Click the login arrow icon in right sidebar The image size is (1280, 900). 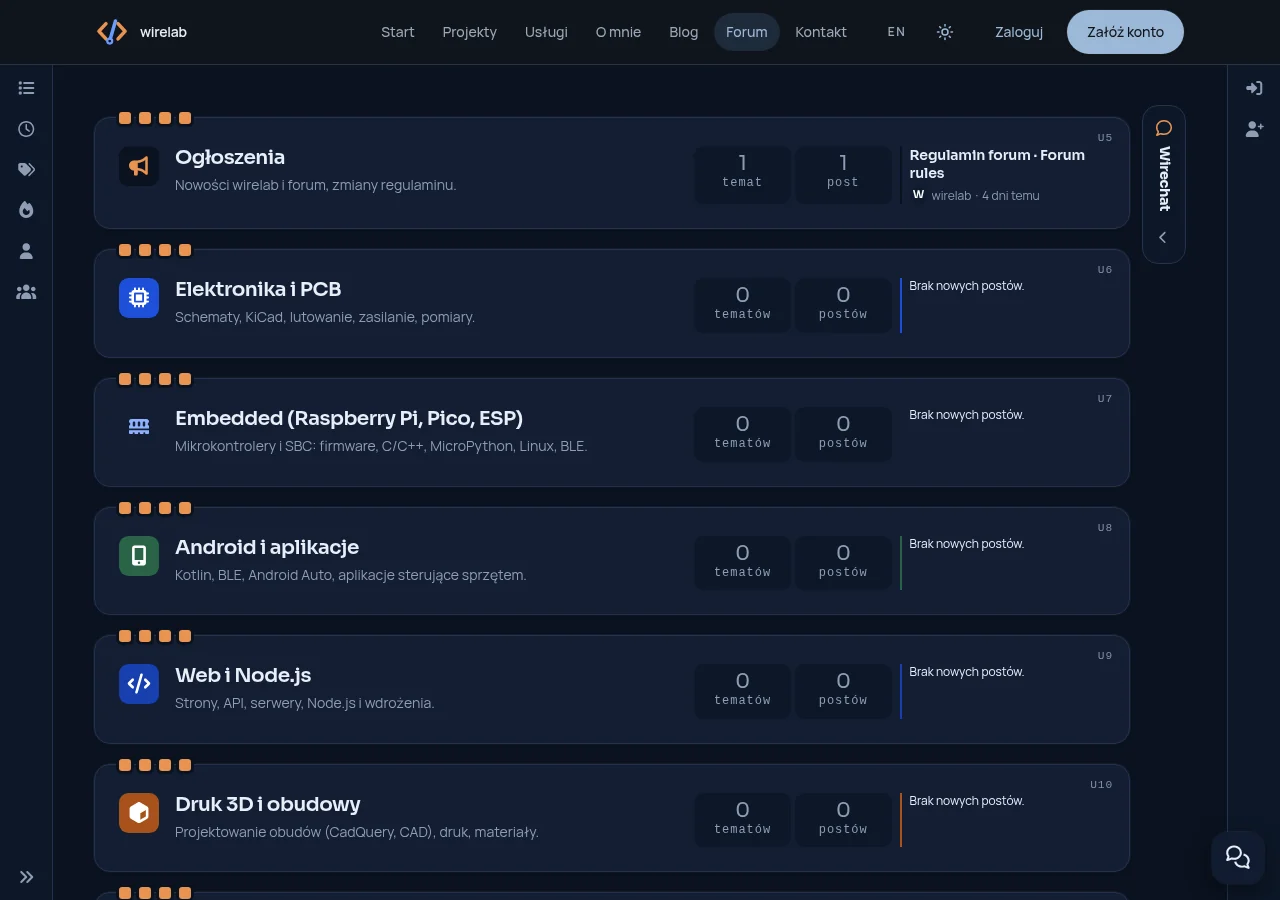(1254, 88)
